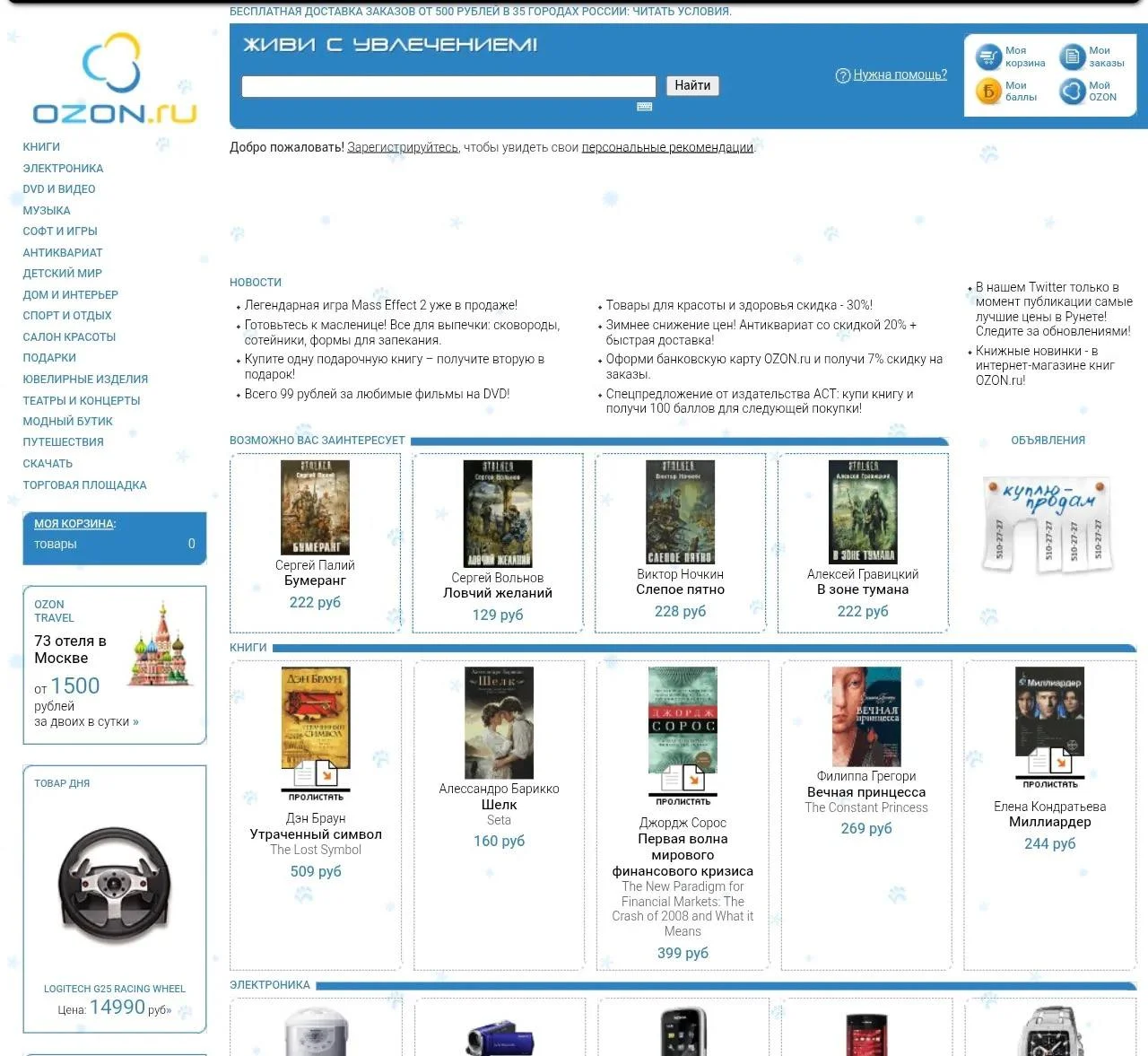Click the shopping cart icon Моя корзина

click(988, 57)
